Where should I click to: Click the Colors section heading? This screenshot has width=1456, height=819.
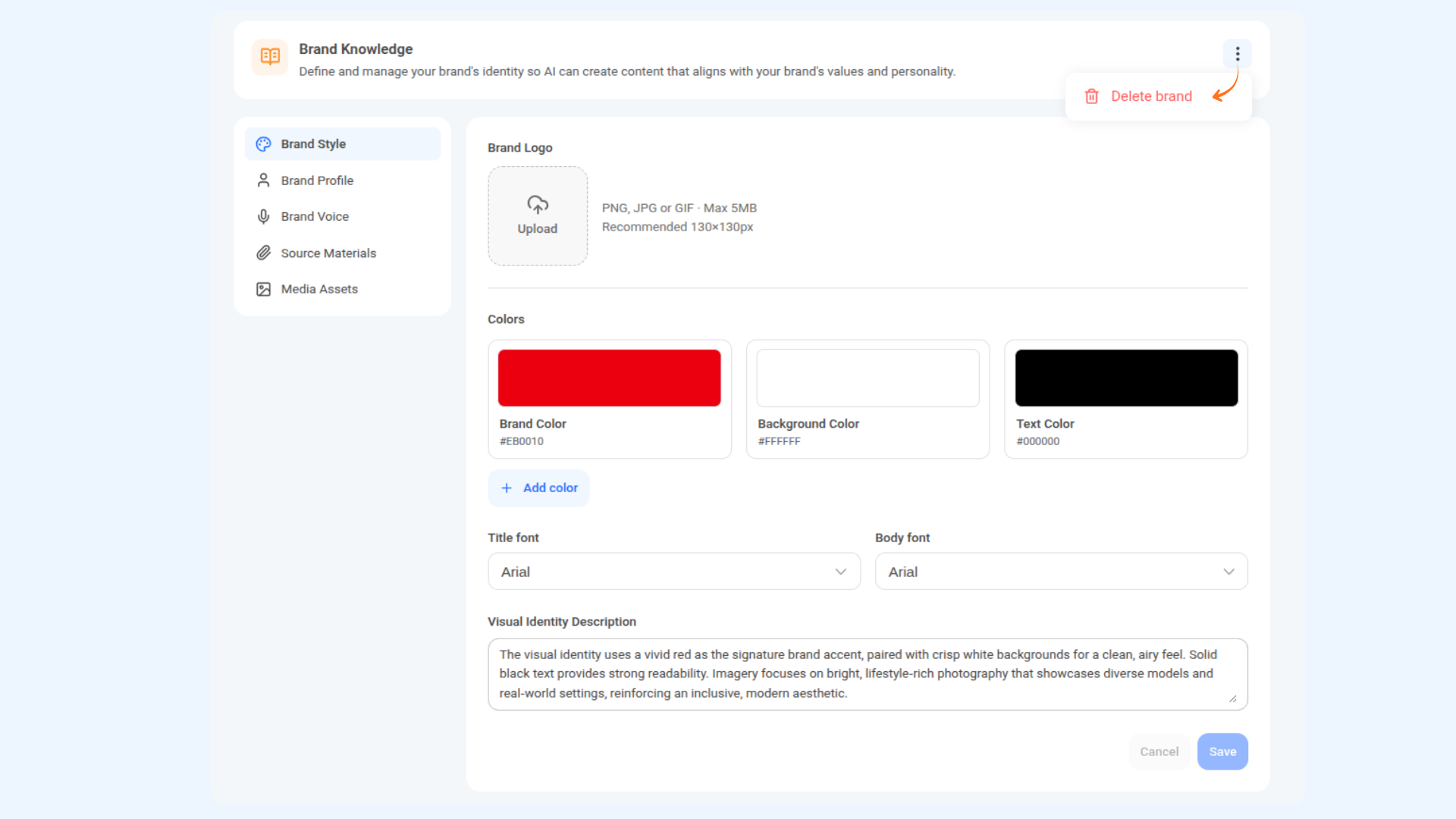tap(506, 319)
